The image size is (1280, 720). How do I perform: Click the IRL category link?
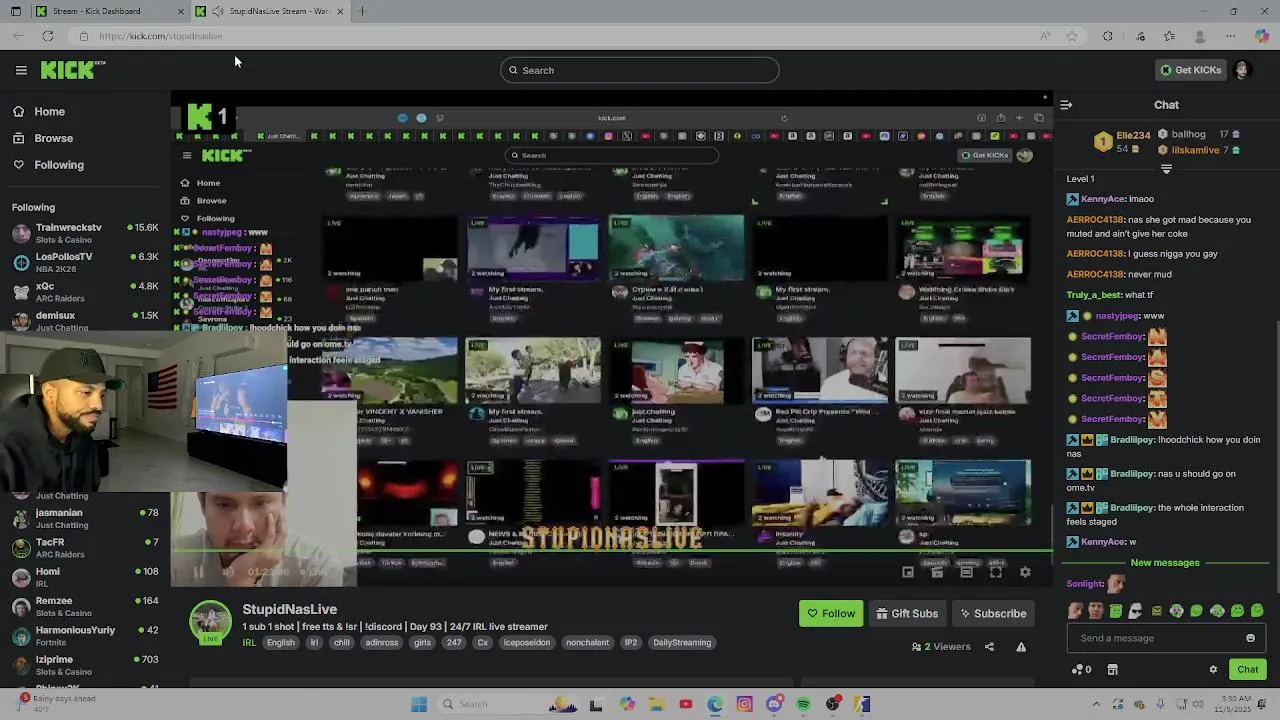[x=249, y=643]
